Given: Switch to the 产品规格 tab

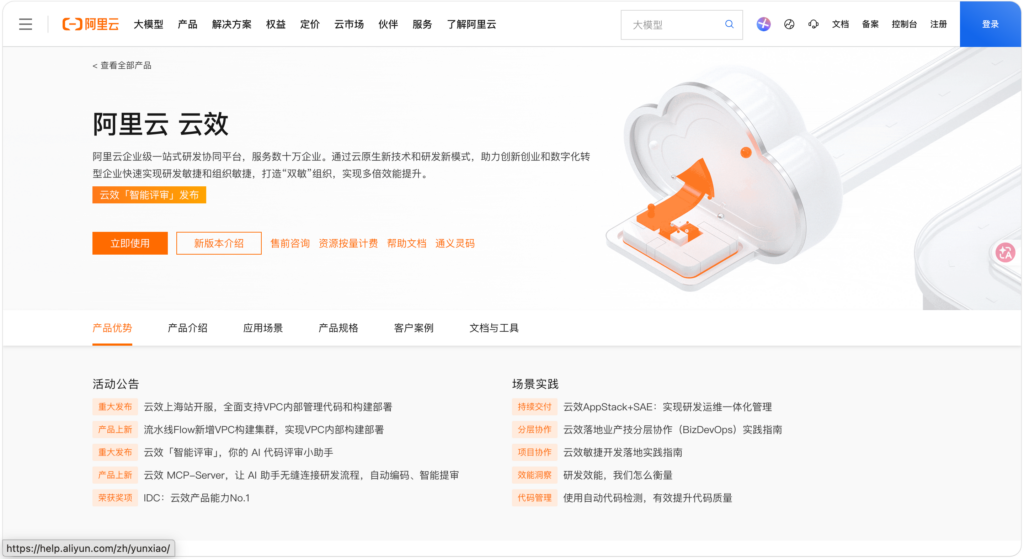Looking at the screenshot, I should pos(338,328).
